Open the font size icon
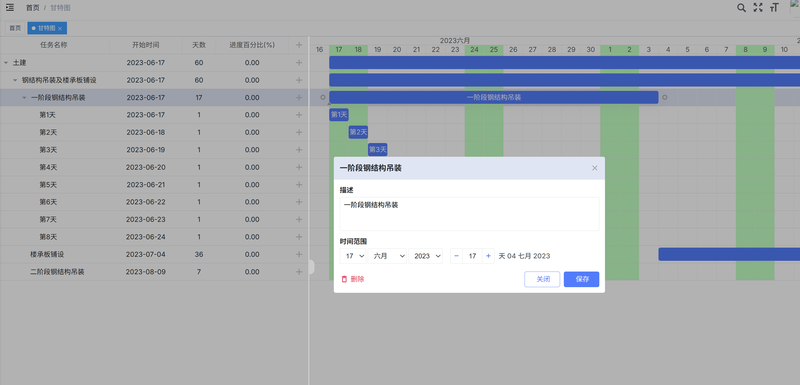Image resolution: width=800 pixels, height=385 pixels. (x=774, y=8)
